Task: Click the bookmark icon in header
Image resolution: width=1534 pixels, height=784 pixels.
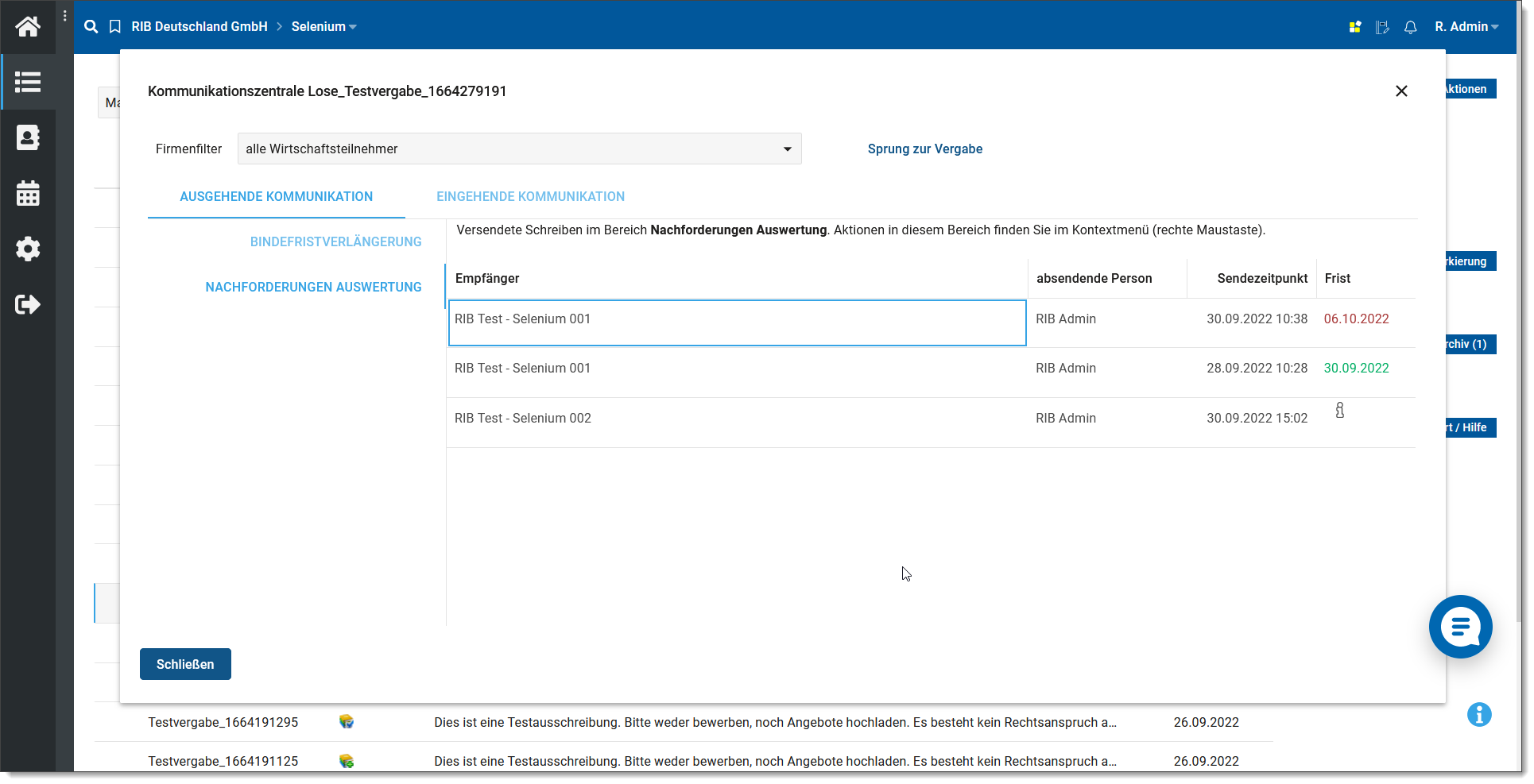Action: 115,26
